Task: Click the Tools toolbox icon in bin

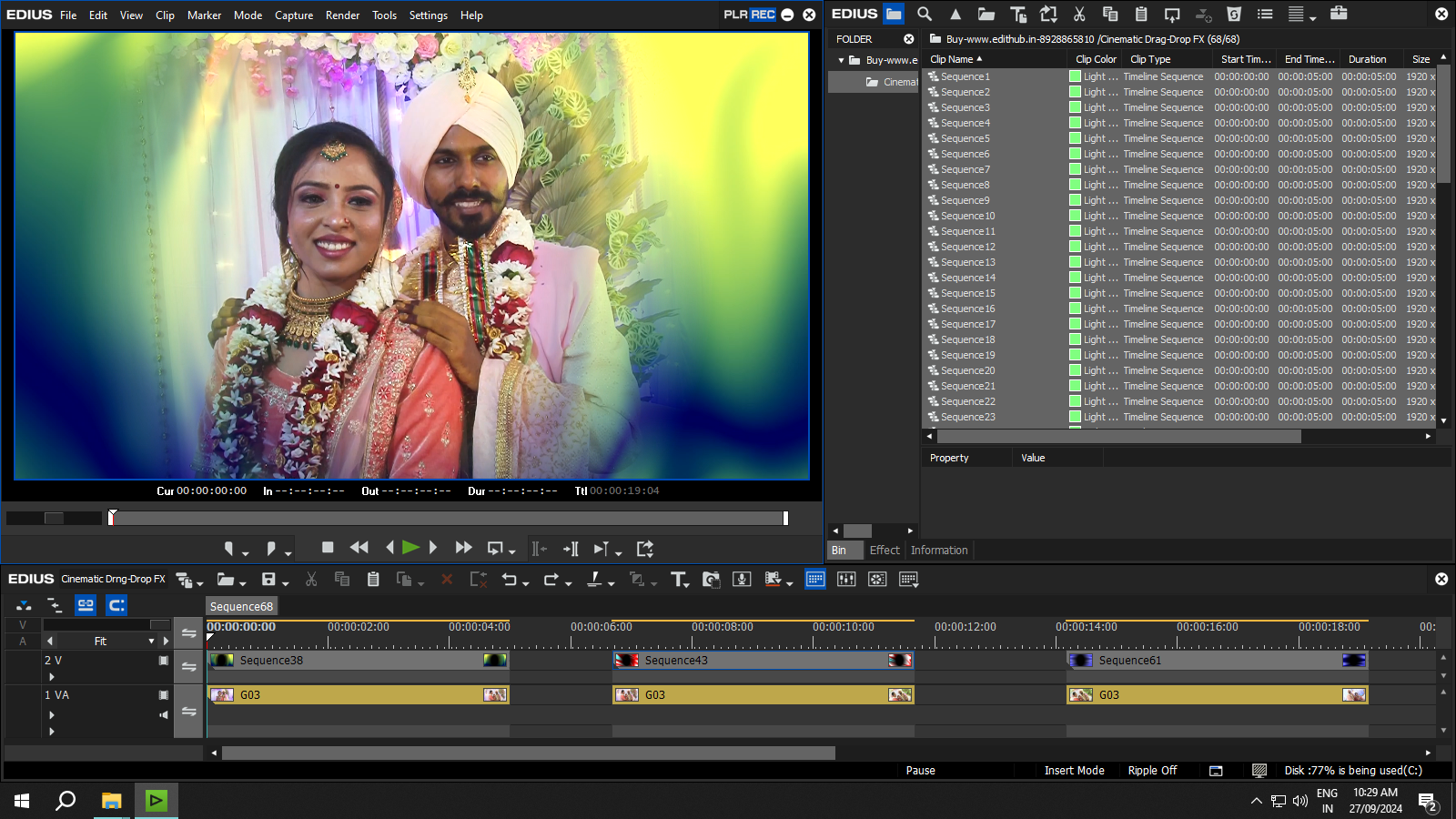Action: point(1339,14)
